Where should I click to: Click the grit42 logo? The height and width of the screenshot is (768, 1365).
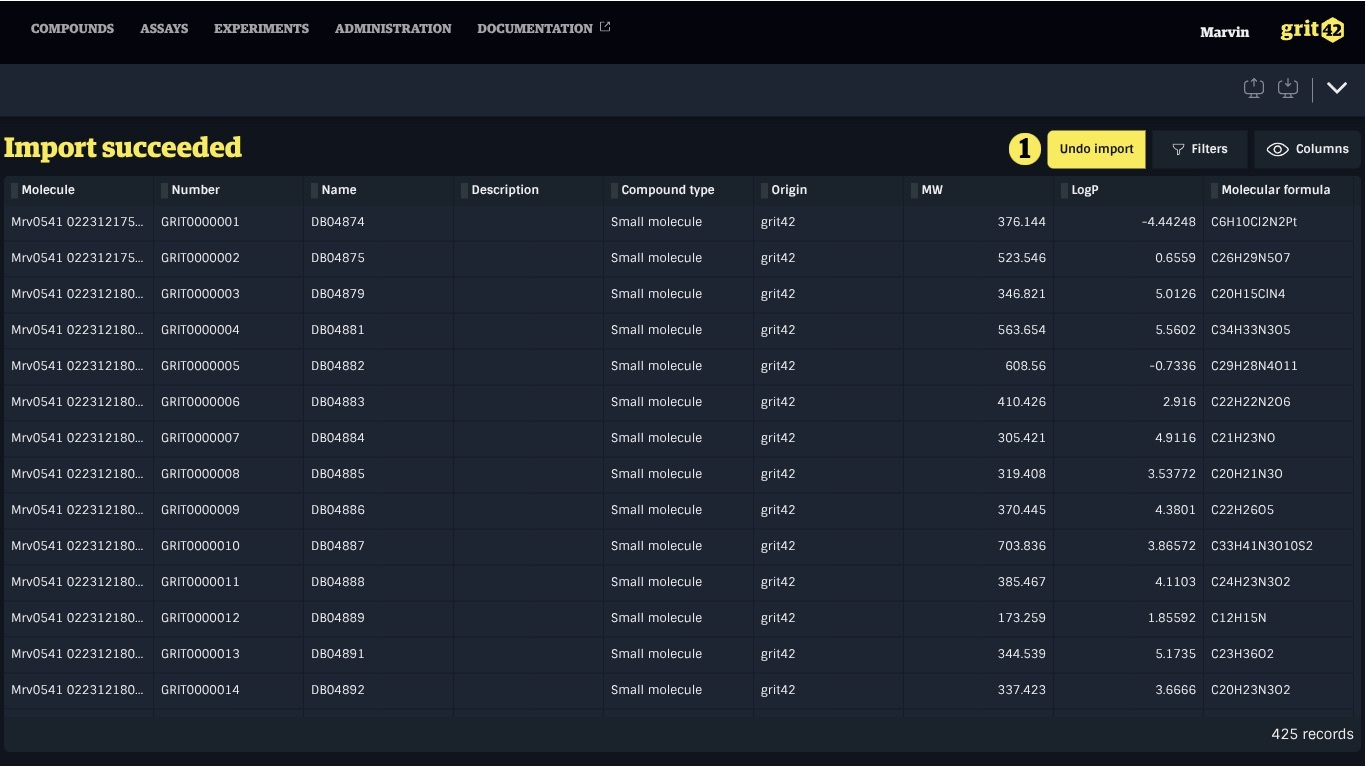point(1312,30)
